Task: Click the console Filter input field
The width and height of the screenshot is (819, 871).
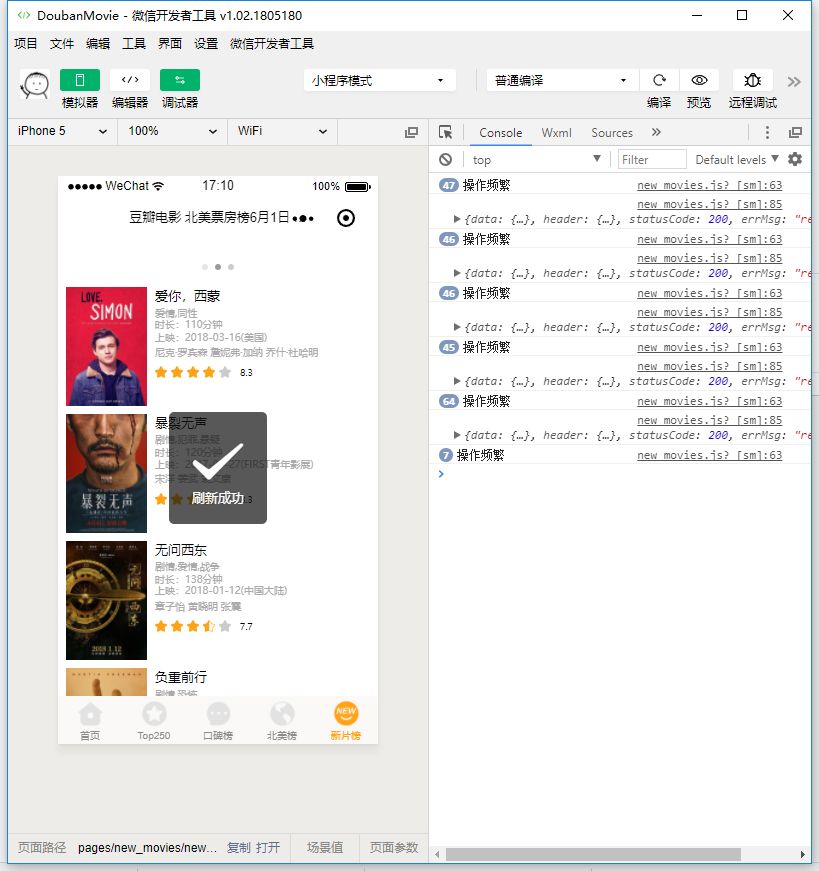Action: tap(652, 160)
